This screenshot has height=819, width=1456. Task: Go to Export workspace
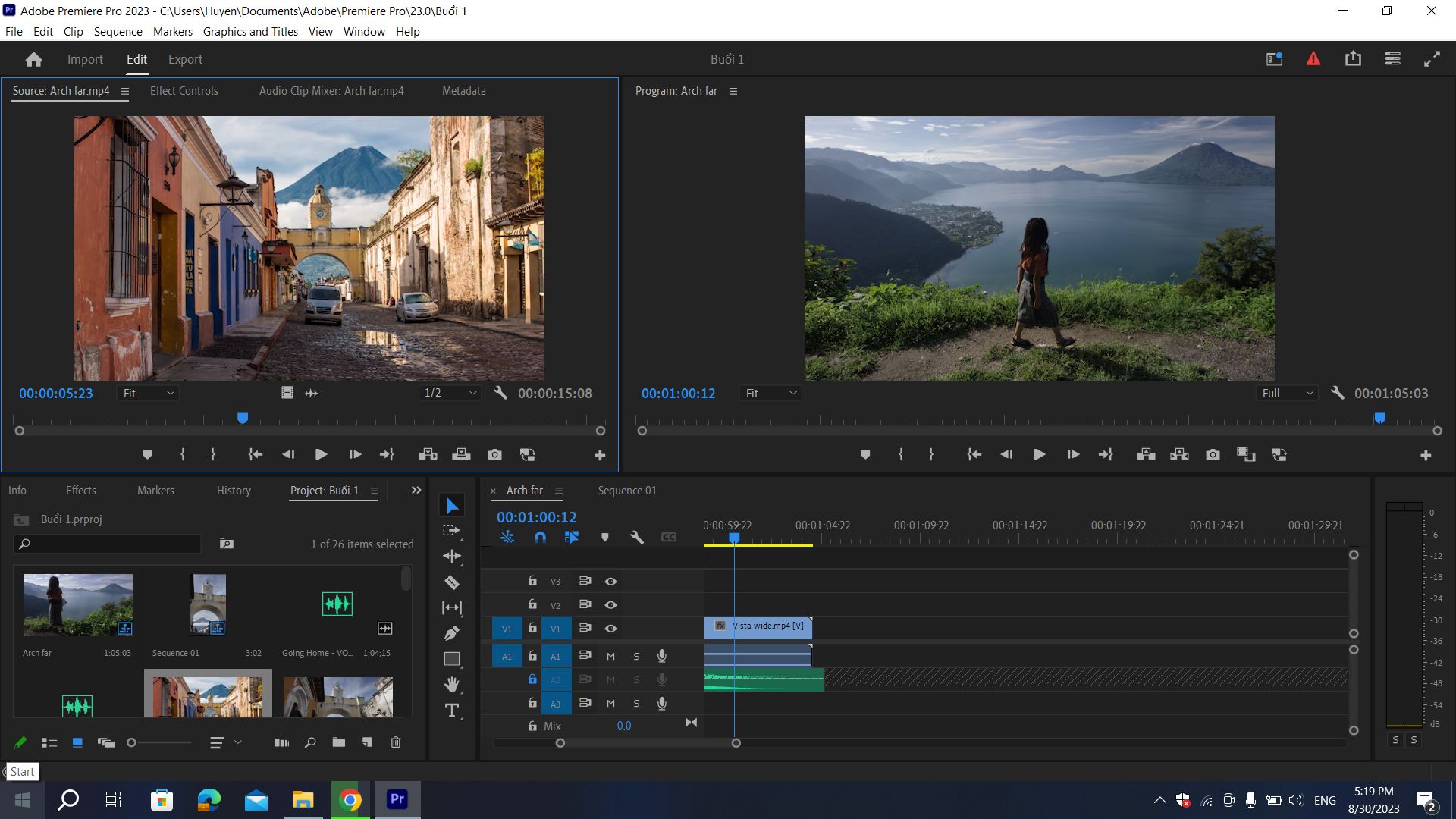coord(185,59)
